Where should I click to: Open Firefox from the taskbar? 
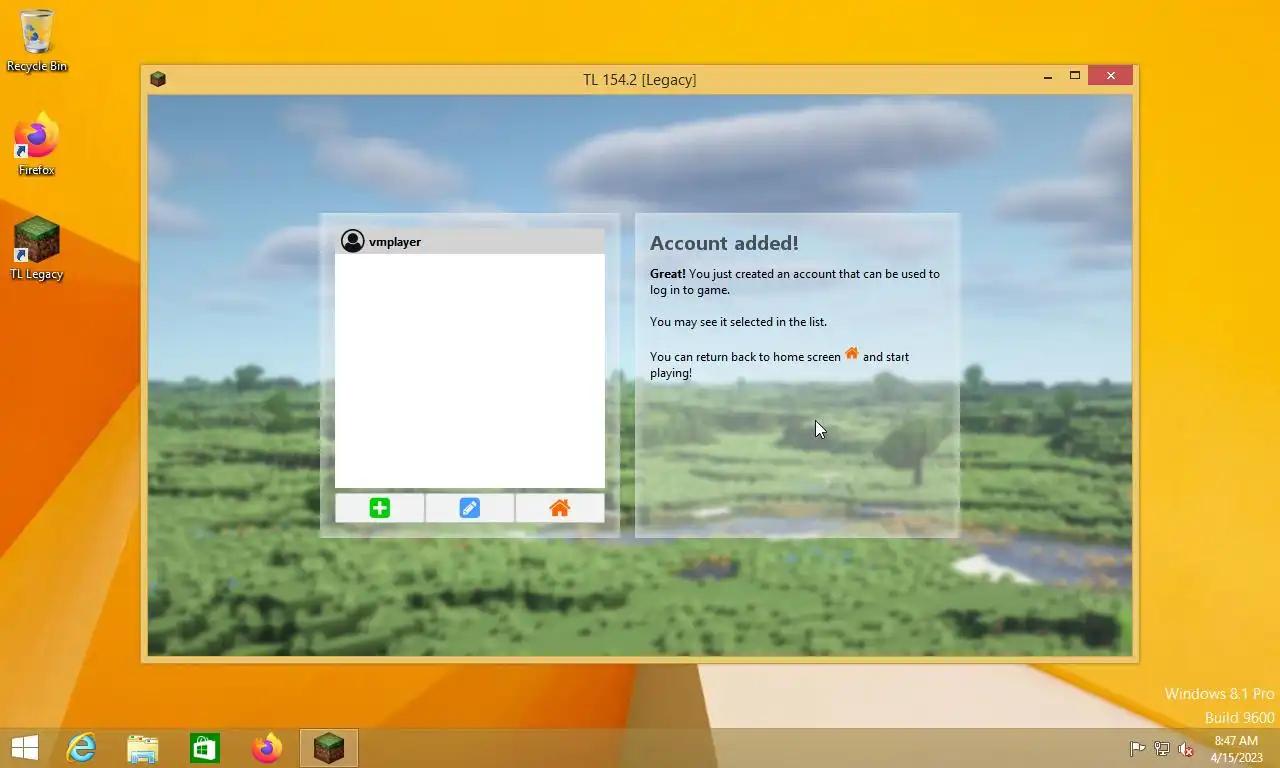(x=267, y=748)
